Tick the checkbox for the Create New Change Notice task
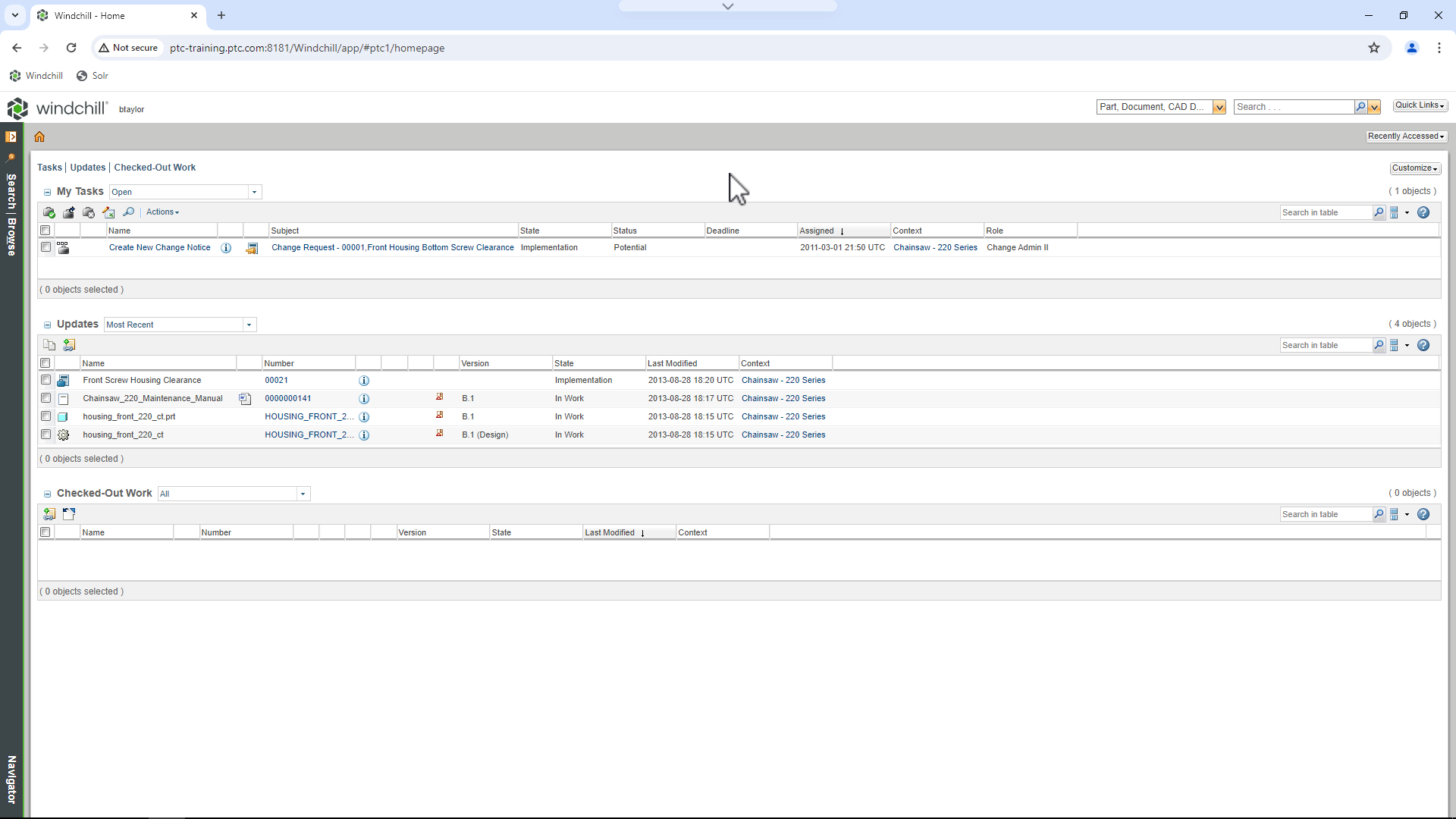 coord(45,247)
